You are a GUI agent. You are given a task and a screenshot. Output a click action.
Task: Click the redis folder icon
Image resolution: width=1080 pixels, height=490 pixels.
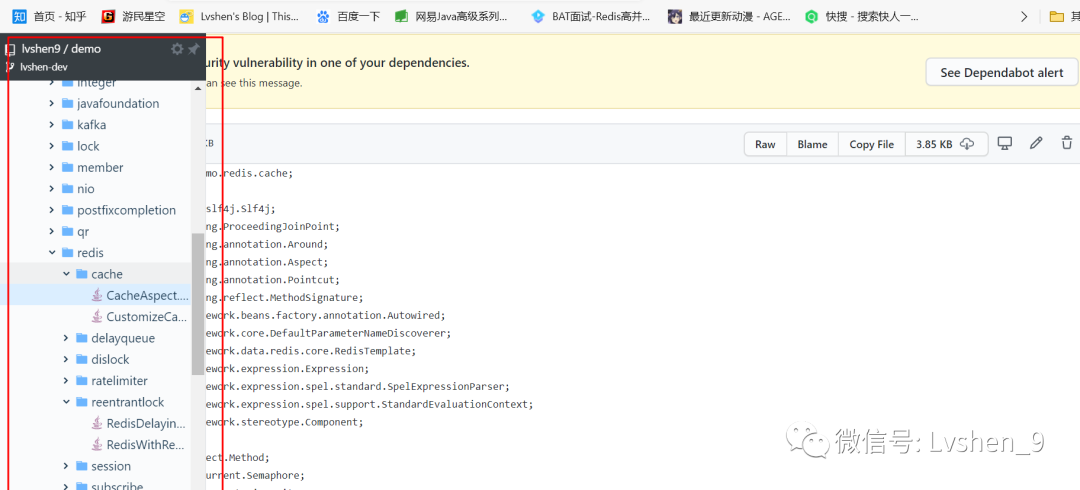(x=67, y=253)
